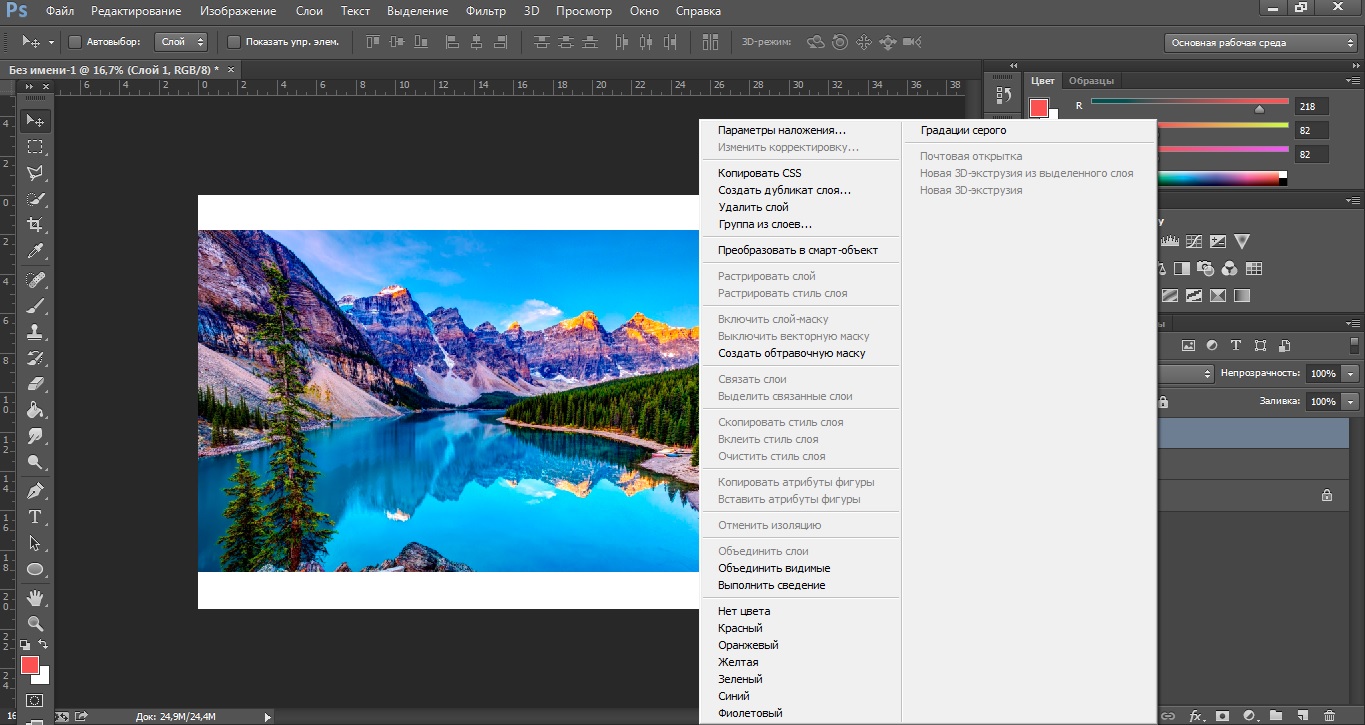The height and width of the screenshot is (725, 1365).
Task: Toggle pixel layer filter icon
Action: [x=1189, y=345]
